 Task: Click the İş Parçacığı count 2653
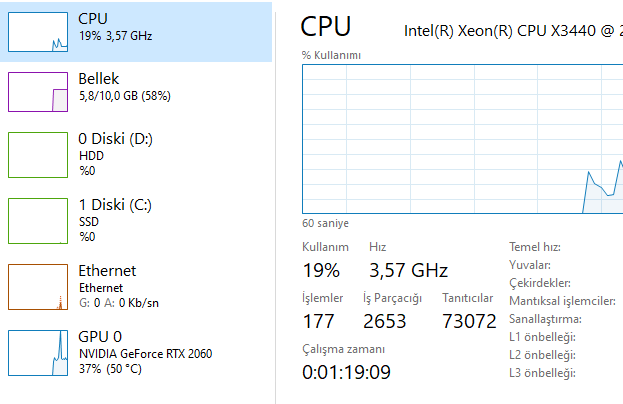[385, 321]
